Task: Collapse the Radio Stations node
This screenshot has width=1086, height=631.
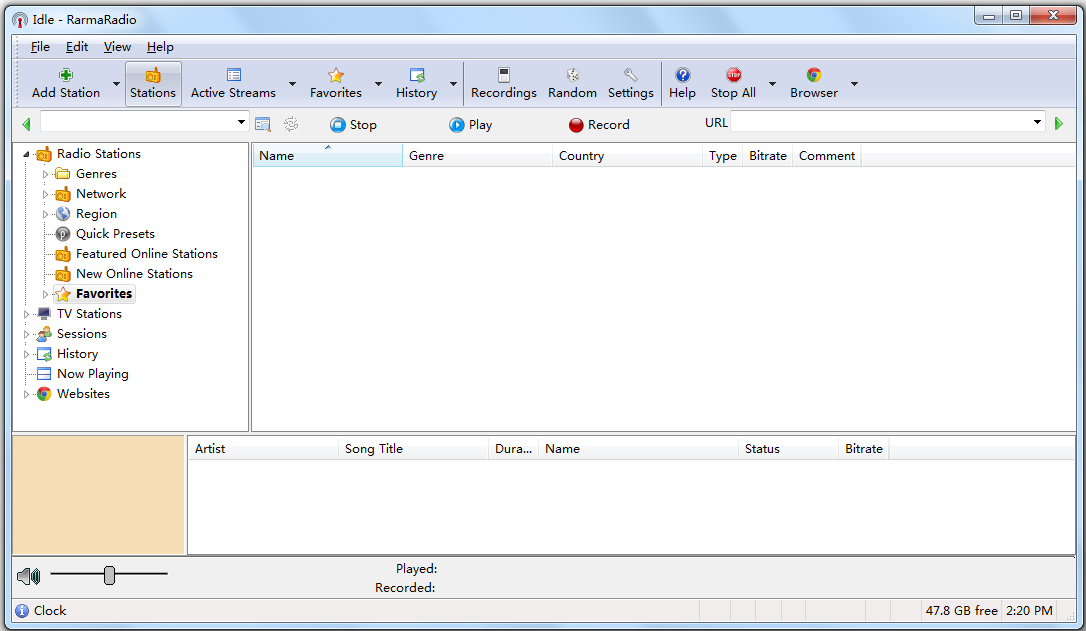Action: point(26,154)
